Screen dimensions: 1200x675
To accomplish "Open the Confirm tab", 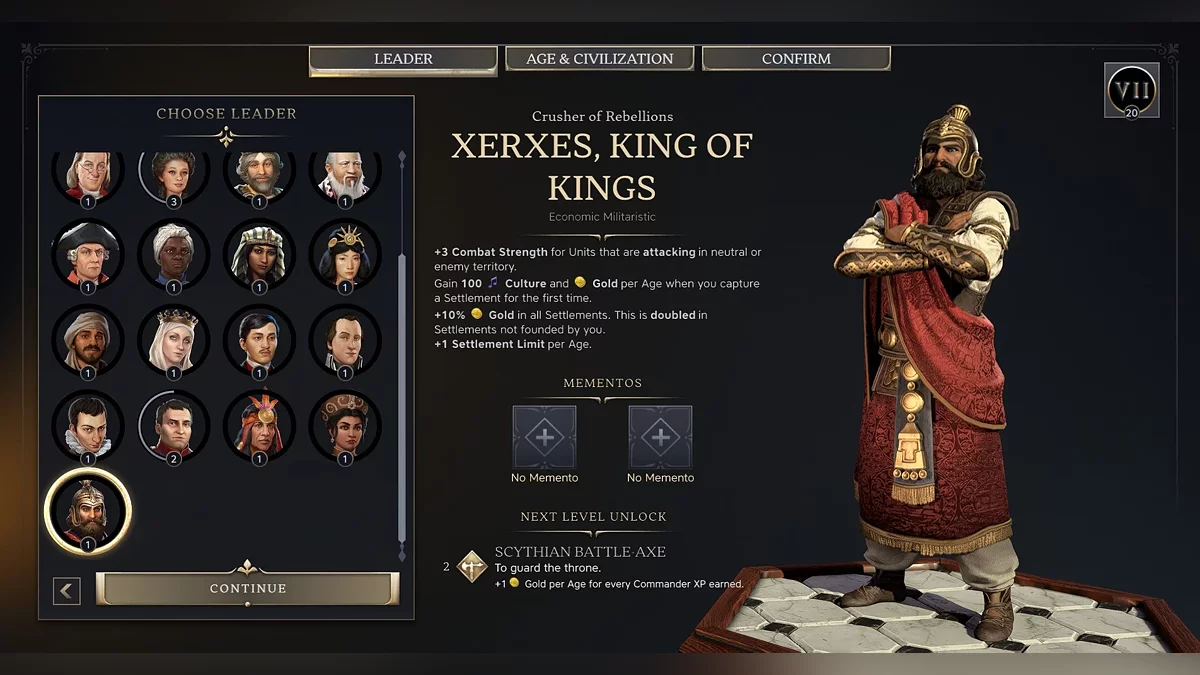I will (796, 59).
